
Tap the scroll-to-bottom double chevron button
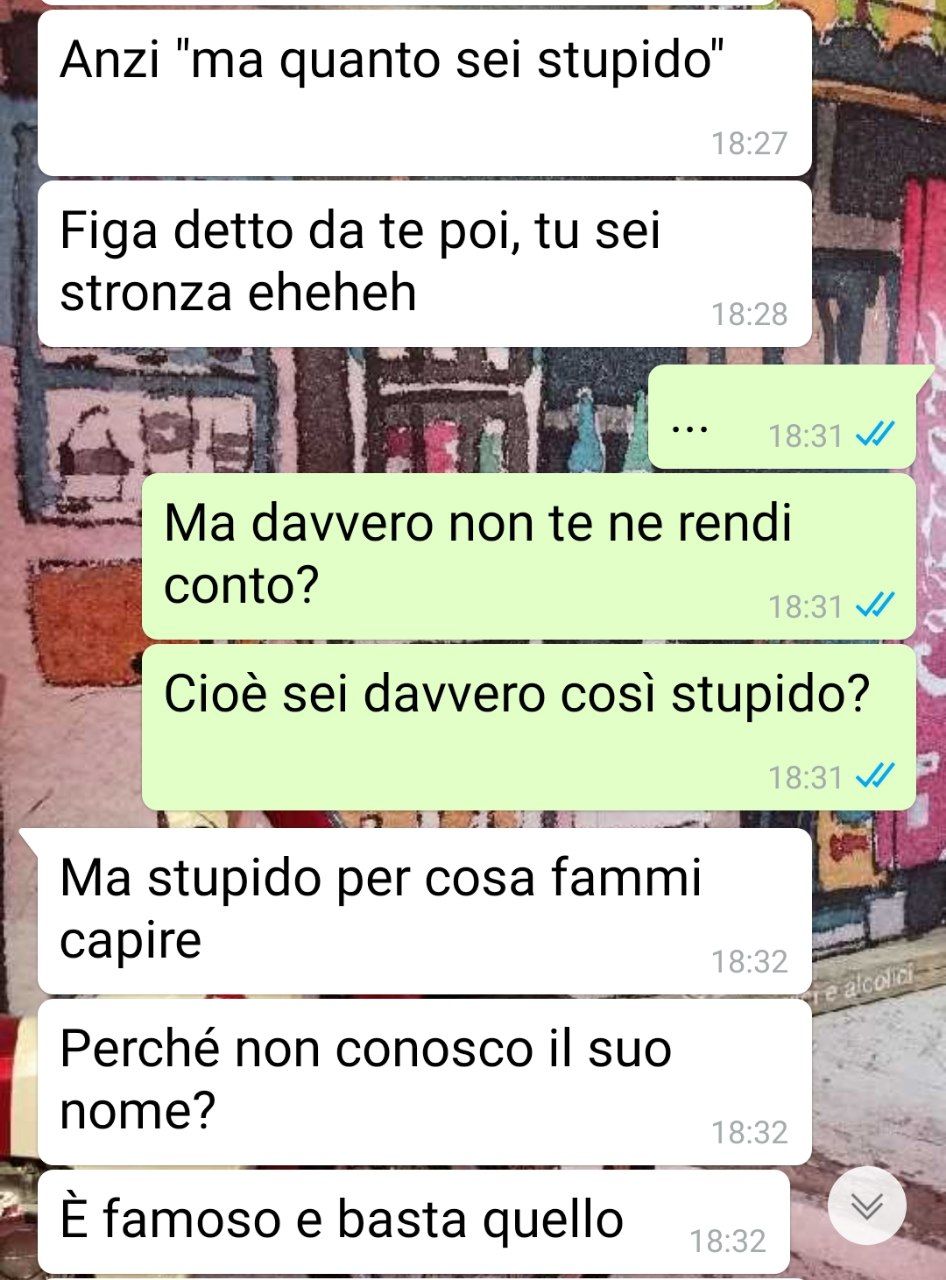[867, 1206]
